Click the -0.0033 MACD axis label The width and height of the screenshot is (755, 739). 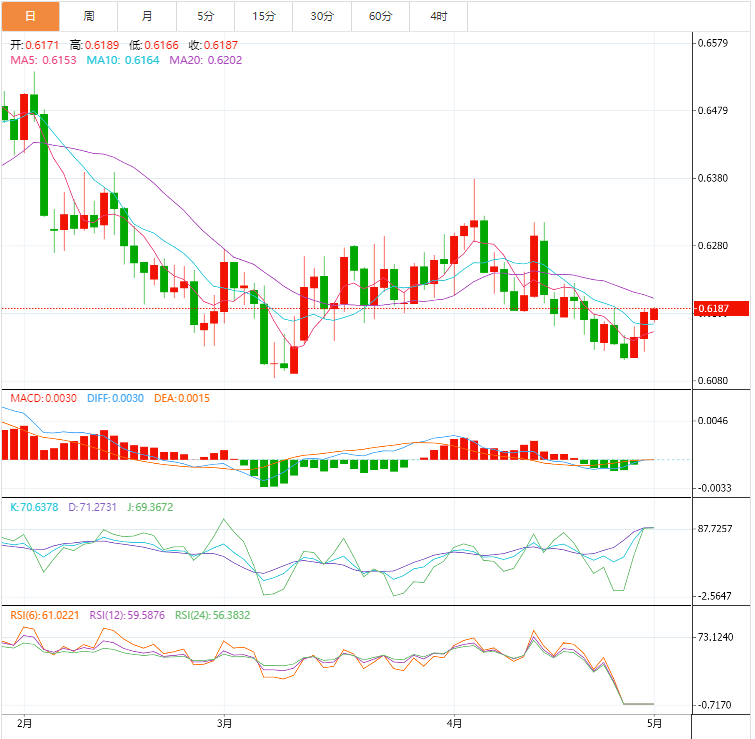(x=714, y=488)
